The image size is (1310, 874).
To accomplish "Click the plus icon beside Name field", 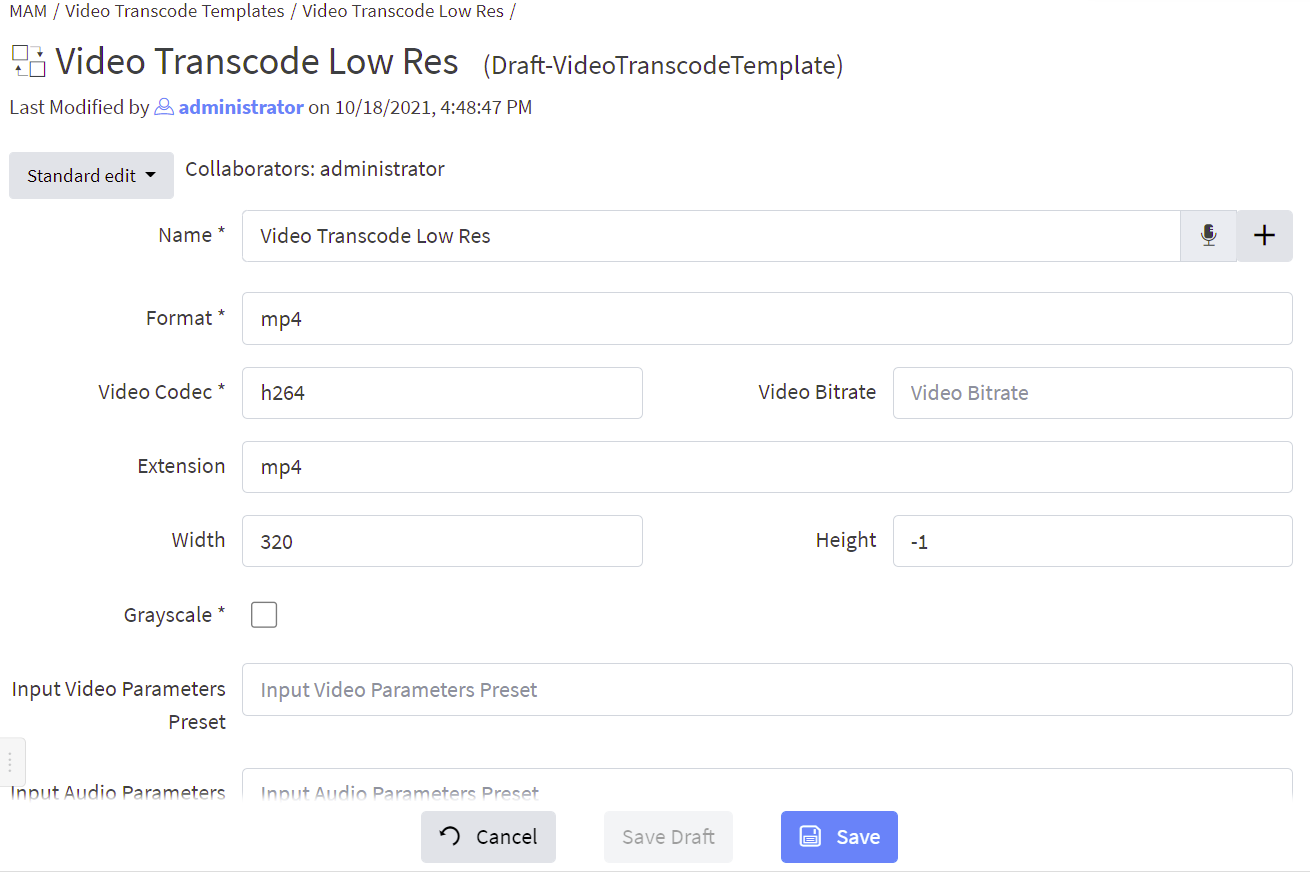I will coord(1264,236).
